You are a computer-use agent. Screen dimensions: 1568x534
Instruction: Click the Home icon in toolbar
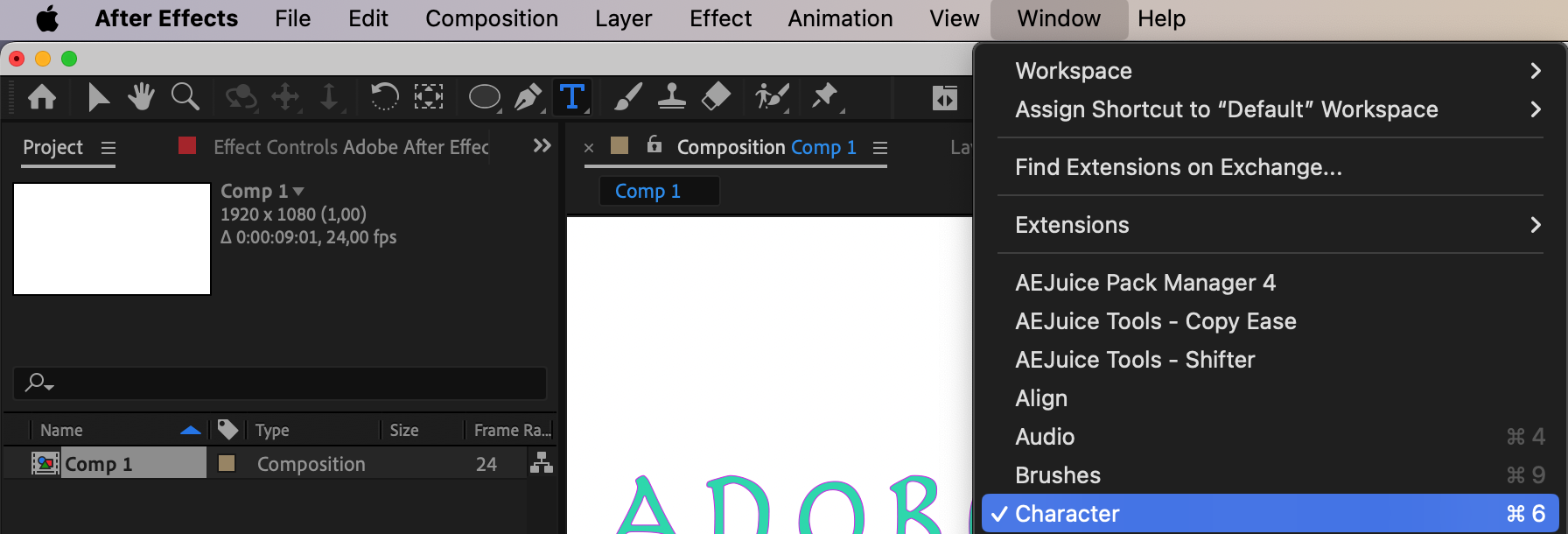pyautogui.click(x=42, y=97)
